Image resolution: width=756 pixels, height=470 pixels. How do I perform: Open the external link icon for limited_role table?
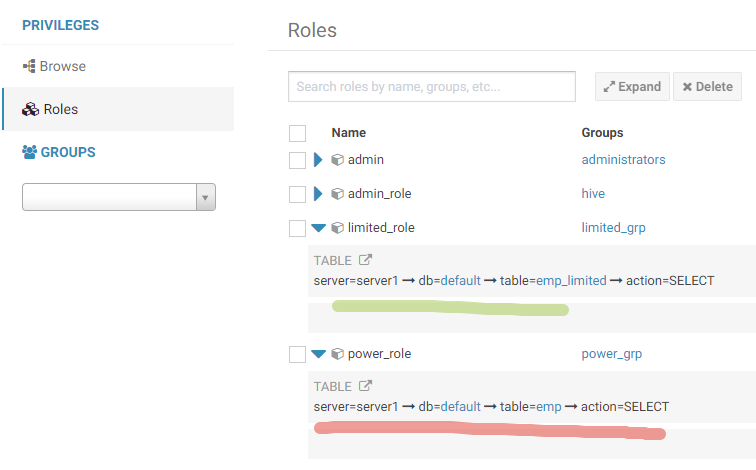coord(366,260)
